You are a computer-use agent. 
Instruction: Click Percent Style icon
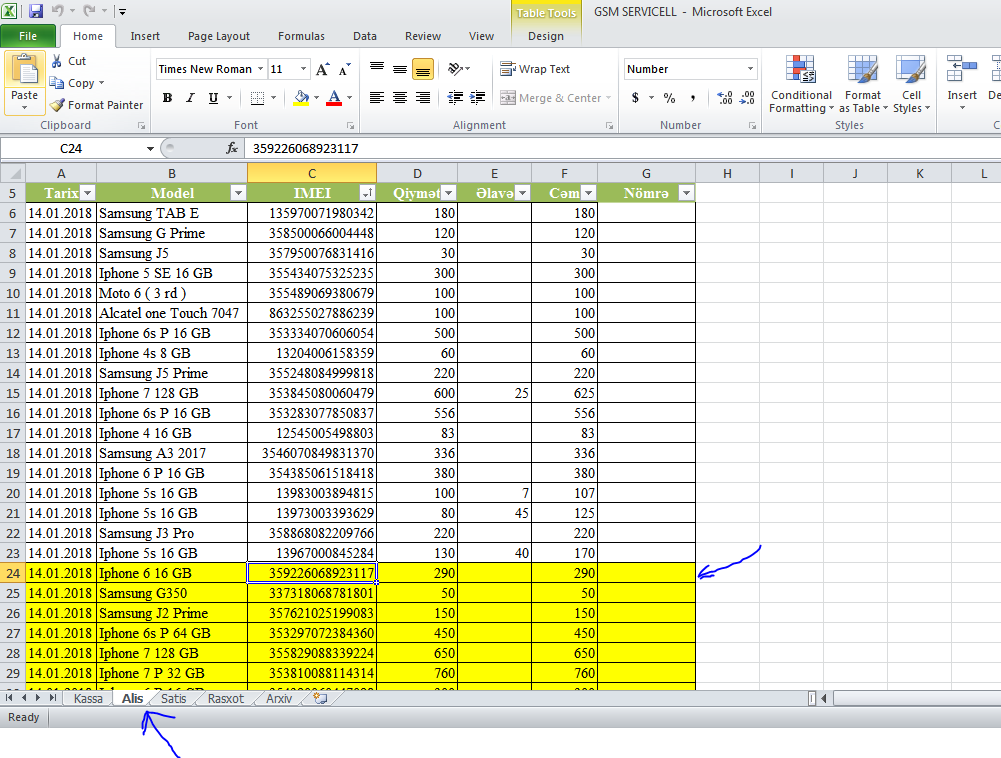(x=669, y=98)
